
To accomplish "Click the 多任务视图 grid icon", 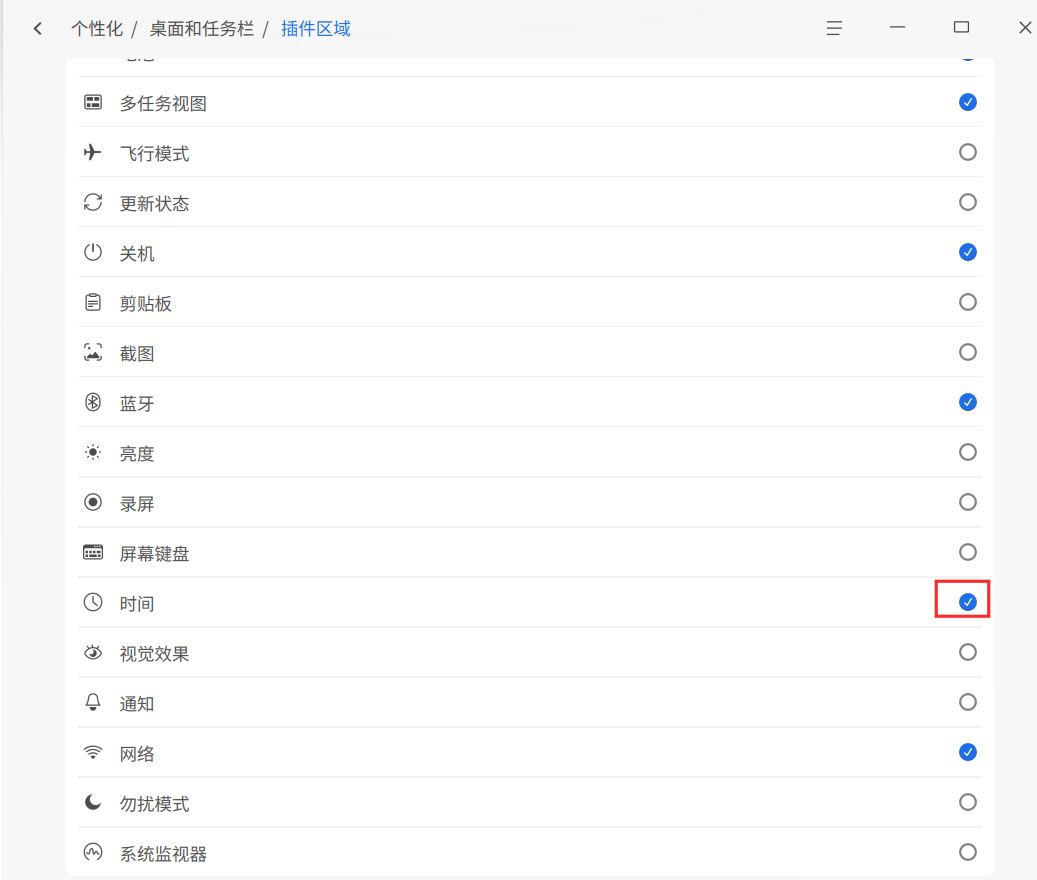I will coord(93,102).
